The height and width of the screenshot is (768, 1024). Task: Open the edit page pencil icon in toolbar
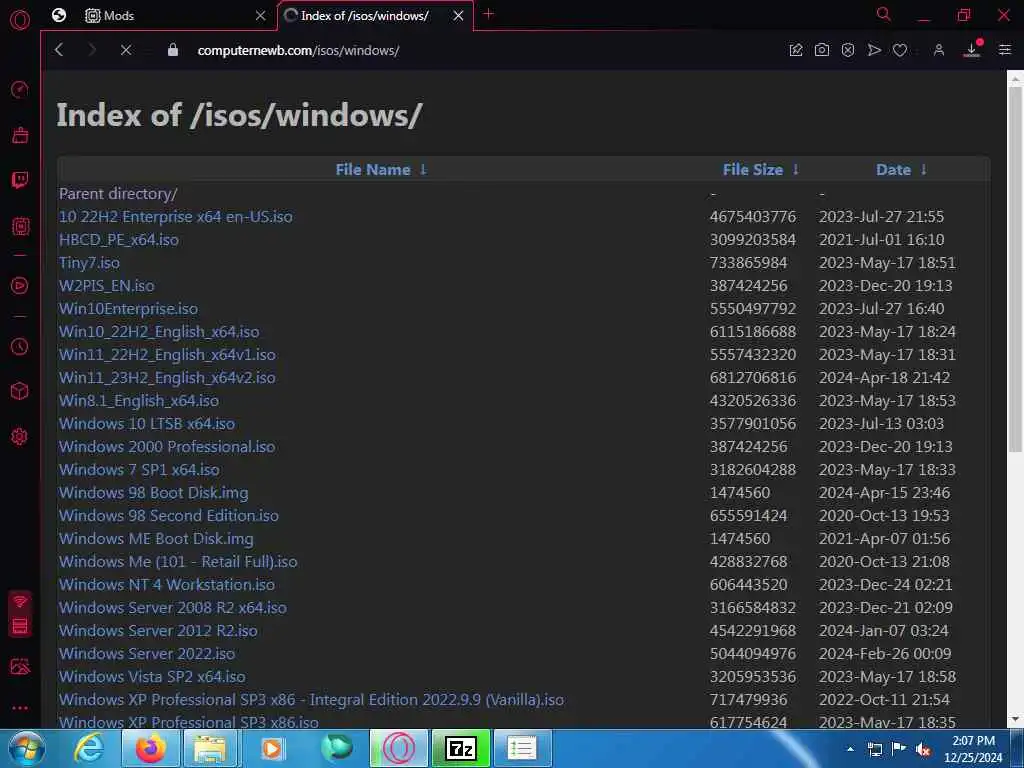pyautogui.click(x=795, y=50)
